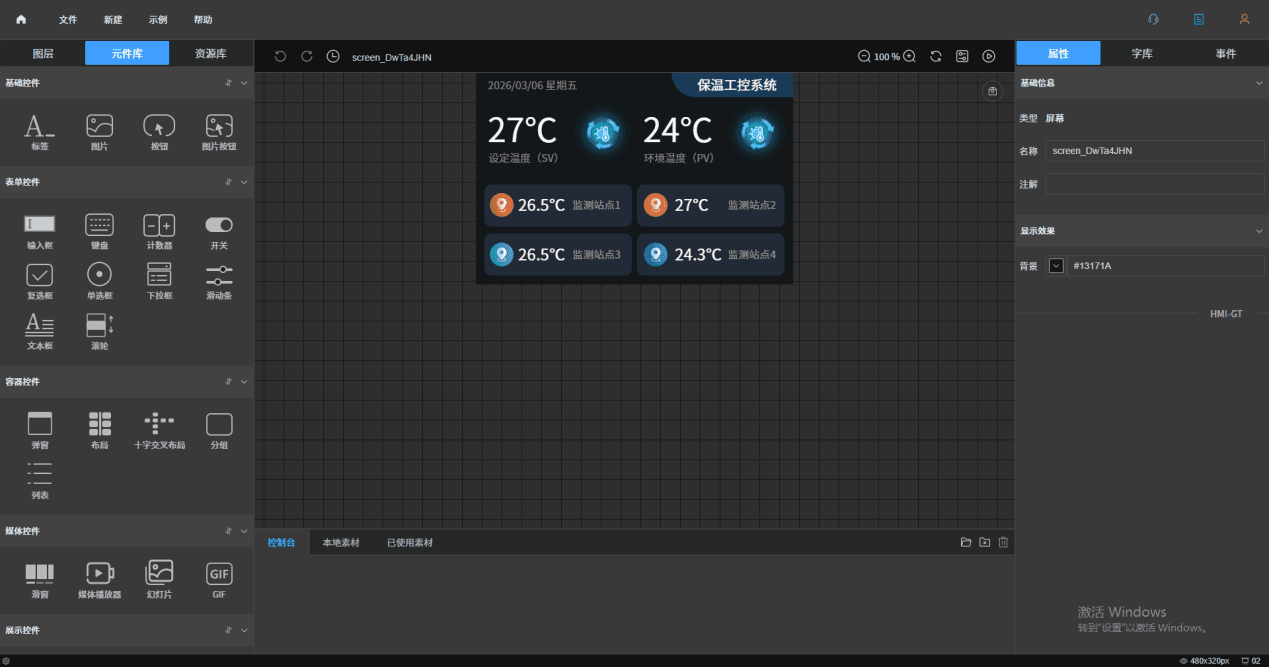Click the round package icon on the canvas
The height and width of the screenshot is (667, 1269).
pyautogui.click(x=992, y=91)
